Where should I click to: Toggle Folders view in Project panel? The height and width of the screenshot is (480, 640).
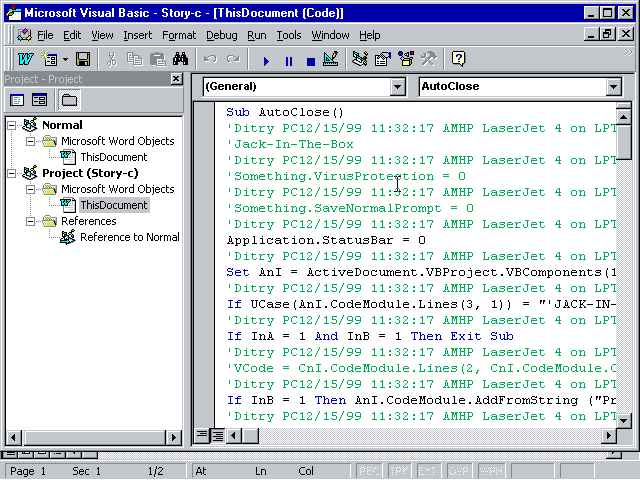coord(69,100)
